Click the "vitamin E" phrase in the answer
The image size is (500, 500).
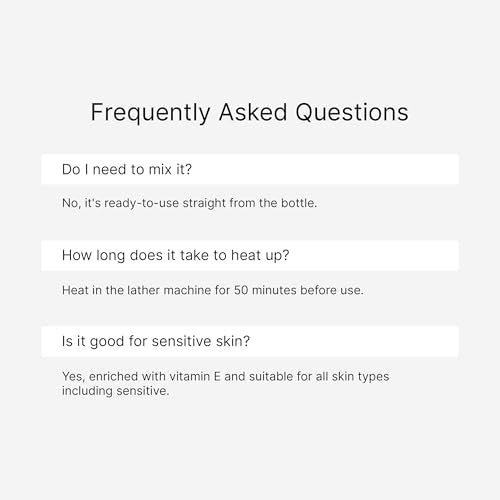pos(195,376)
